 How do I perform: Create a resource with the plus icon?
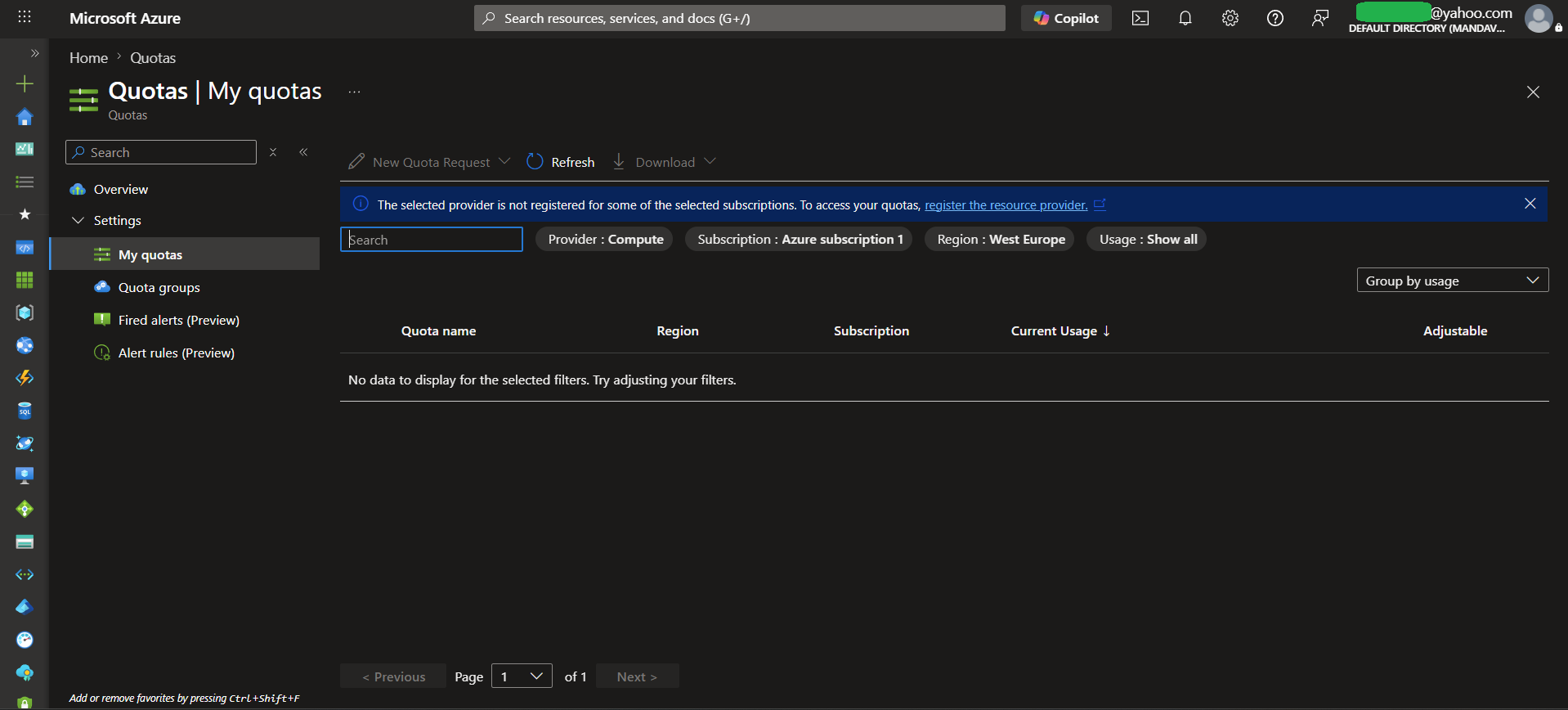25,83
